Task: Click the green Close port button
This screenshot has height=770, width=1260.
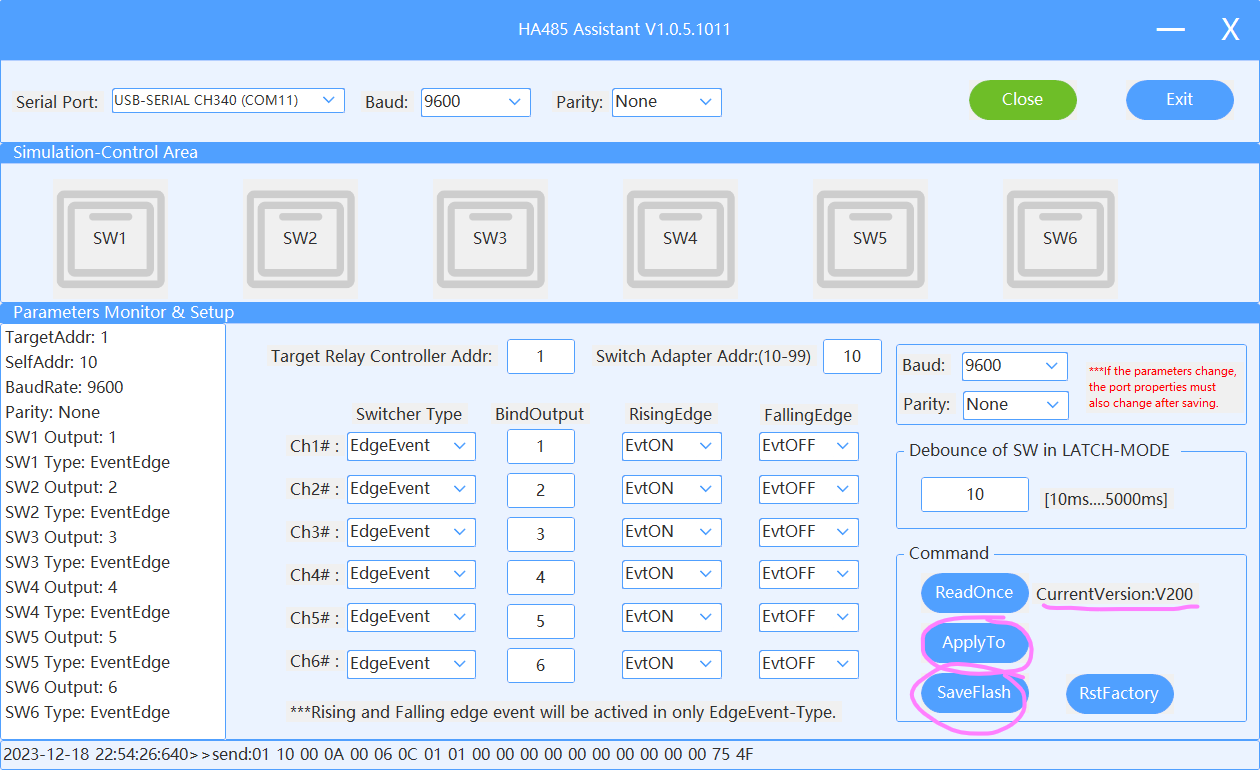Action: (x=1022, y=100)
